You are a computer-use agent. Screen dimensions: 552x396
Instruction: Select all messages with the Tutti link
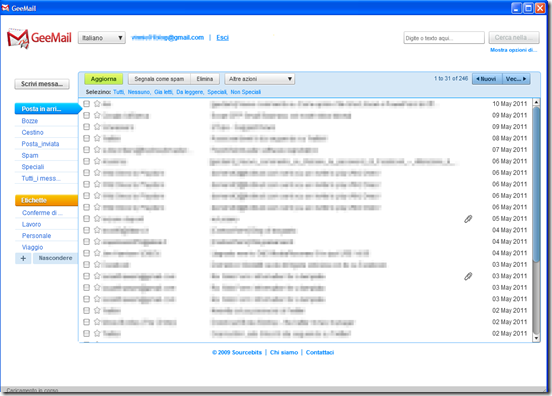[x=118, y=92]
